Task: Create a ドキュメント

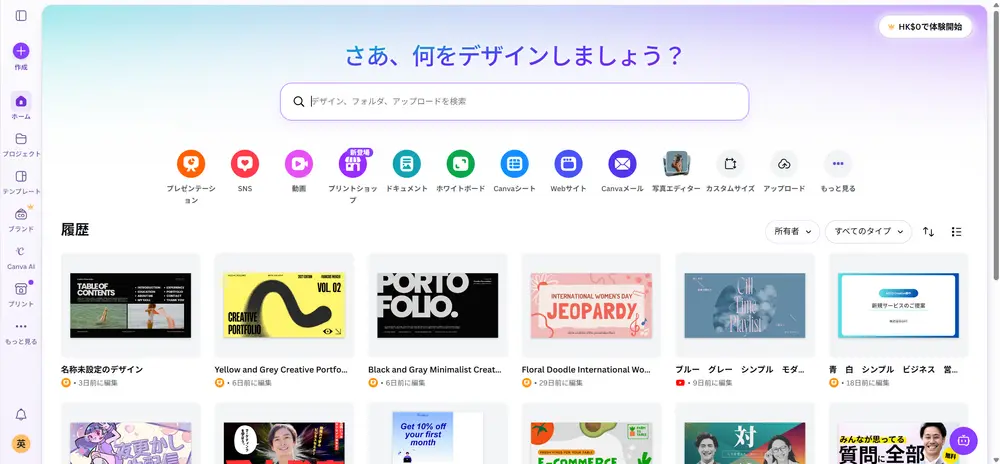Action: [x=407, y=164]
